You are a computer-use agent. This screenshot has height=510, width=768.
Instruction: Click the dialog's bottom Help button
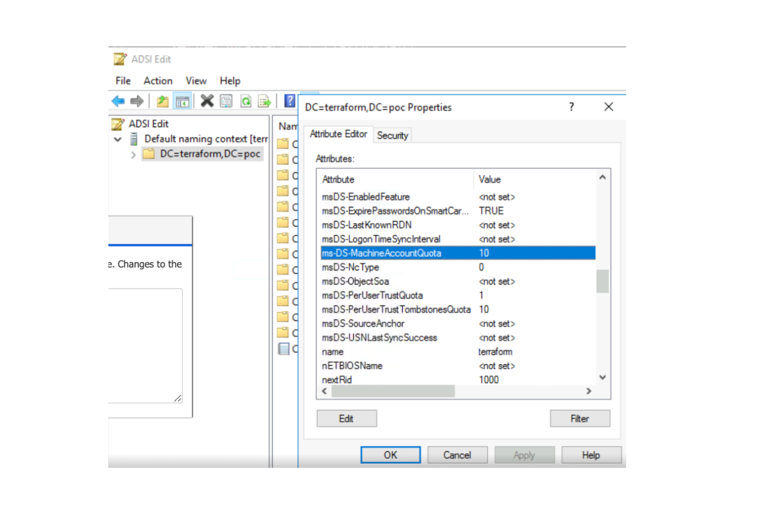[591, 455]
